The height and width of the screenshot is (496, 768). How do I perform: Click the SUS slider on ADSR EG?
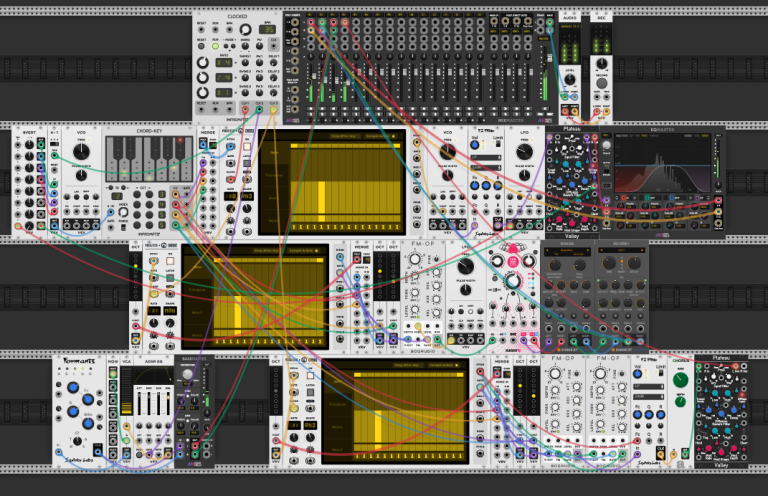click(x=158, y=403)
